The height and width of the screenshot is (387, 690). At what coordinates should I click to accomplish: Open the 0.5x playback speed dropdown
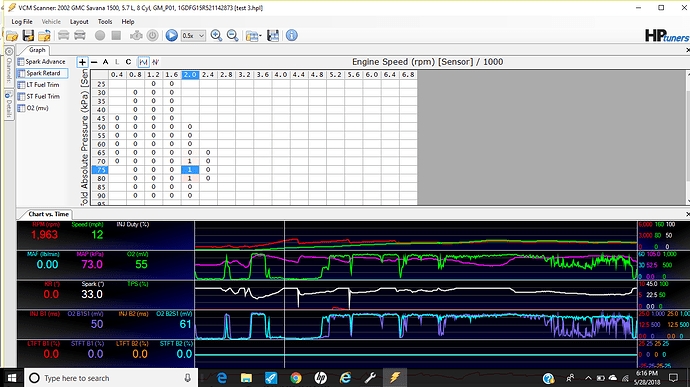tap(193, 36)
